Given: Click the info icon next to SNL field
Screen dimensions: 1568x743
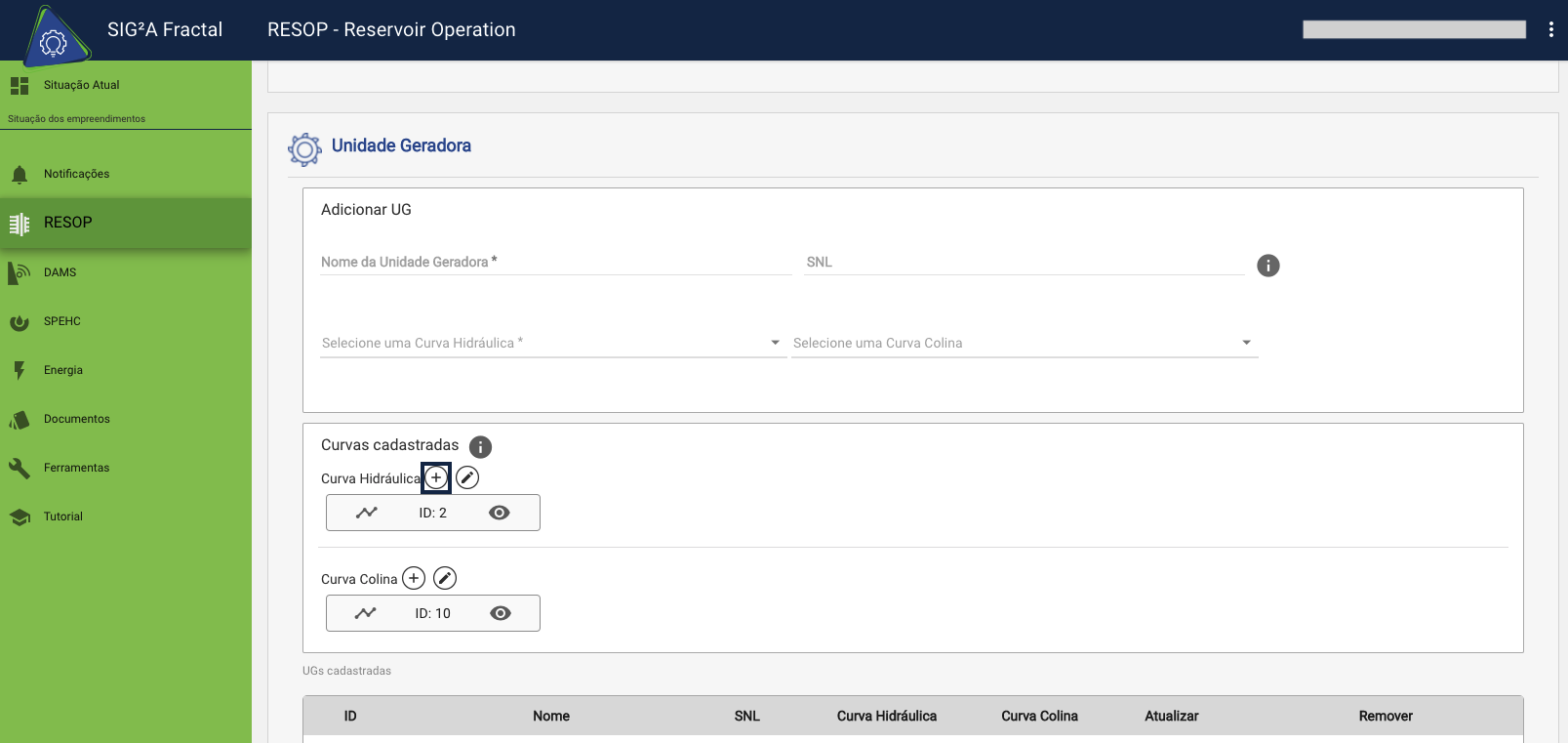Looking at the screenshot, I should [1267, 266].
